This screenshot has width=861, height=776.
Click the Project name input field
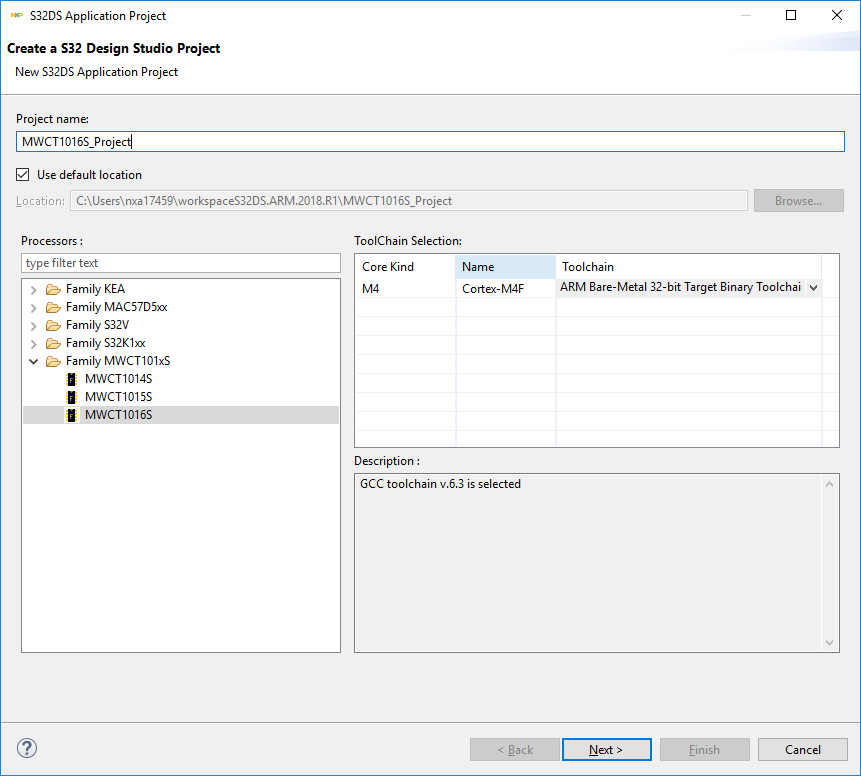coord(430,142)
